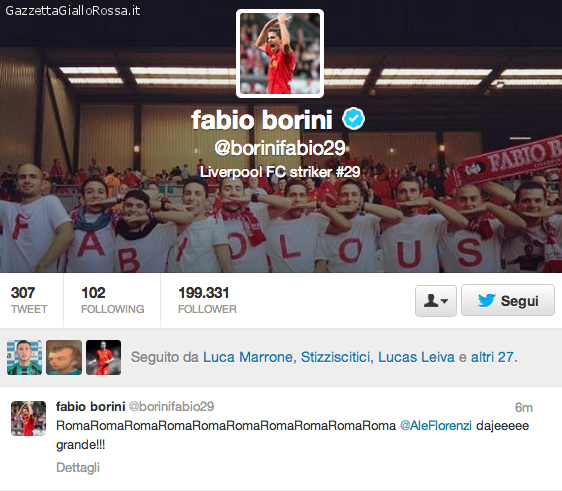562x491 pixels.
Task: Click the @AleFlorenzi mention in tweet
Action: pos(435,426)
